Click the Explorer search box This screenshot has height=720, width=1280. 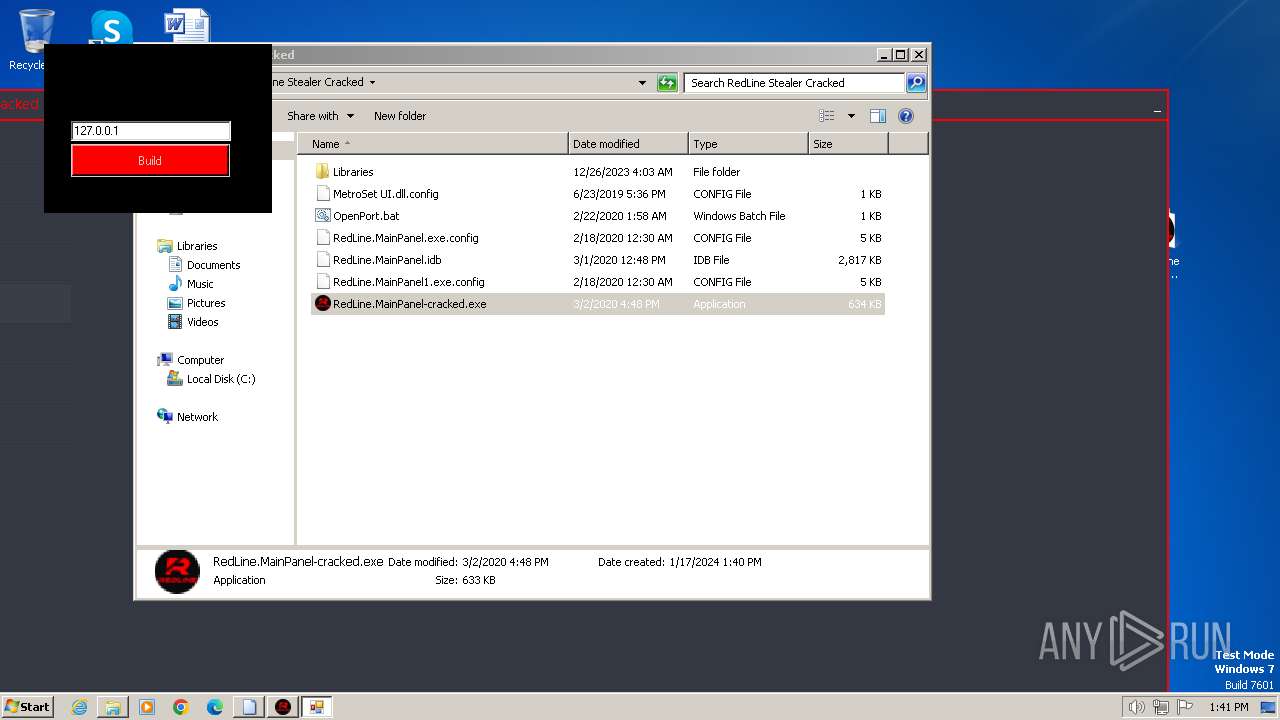point(795,83)
